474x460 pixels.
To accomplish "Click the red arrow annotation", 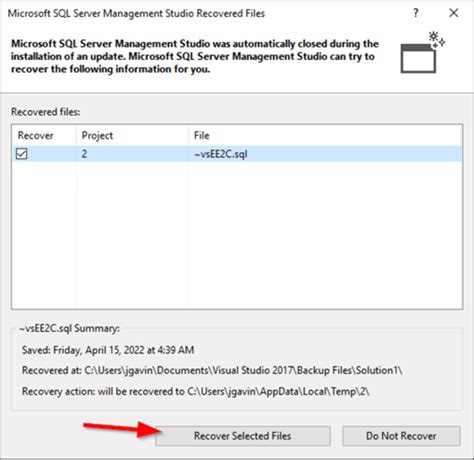I will (x=123, y=429).
